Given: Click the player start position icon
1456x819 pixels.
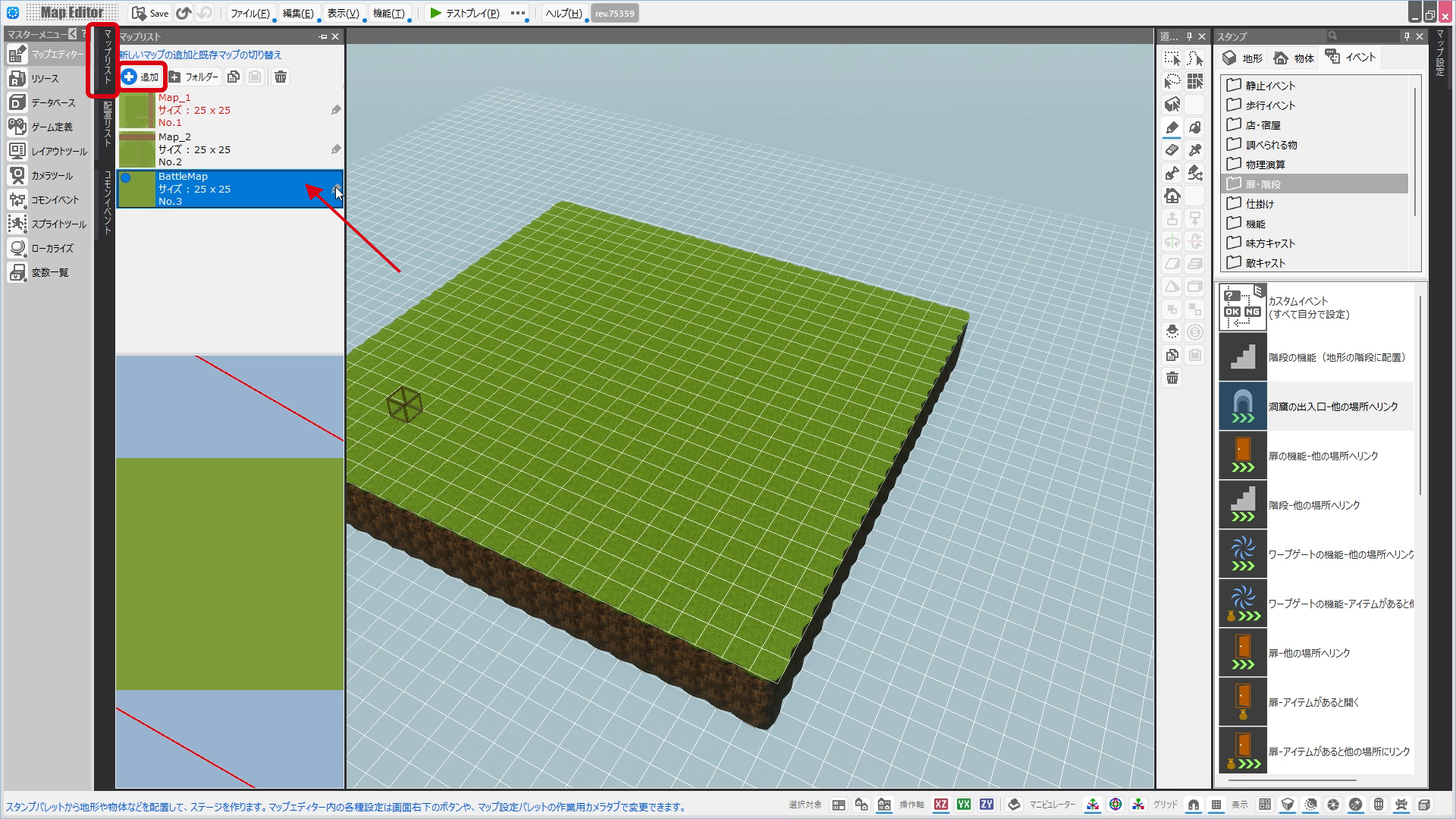Looking at the screenshot, I should [1172, 332].
